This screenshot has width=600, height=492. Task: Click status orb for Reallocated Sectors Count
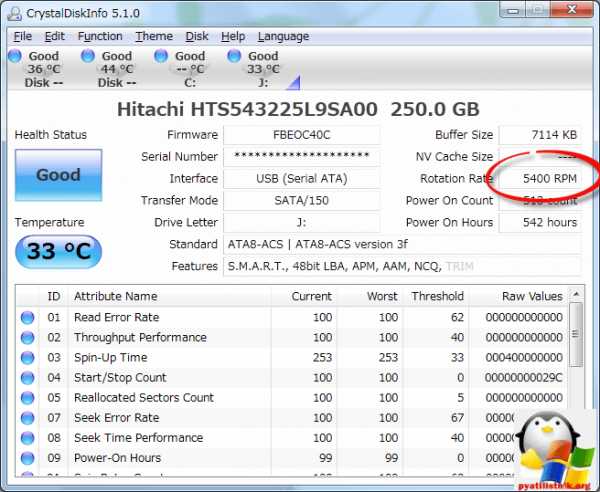coord(28,398)
